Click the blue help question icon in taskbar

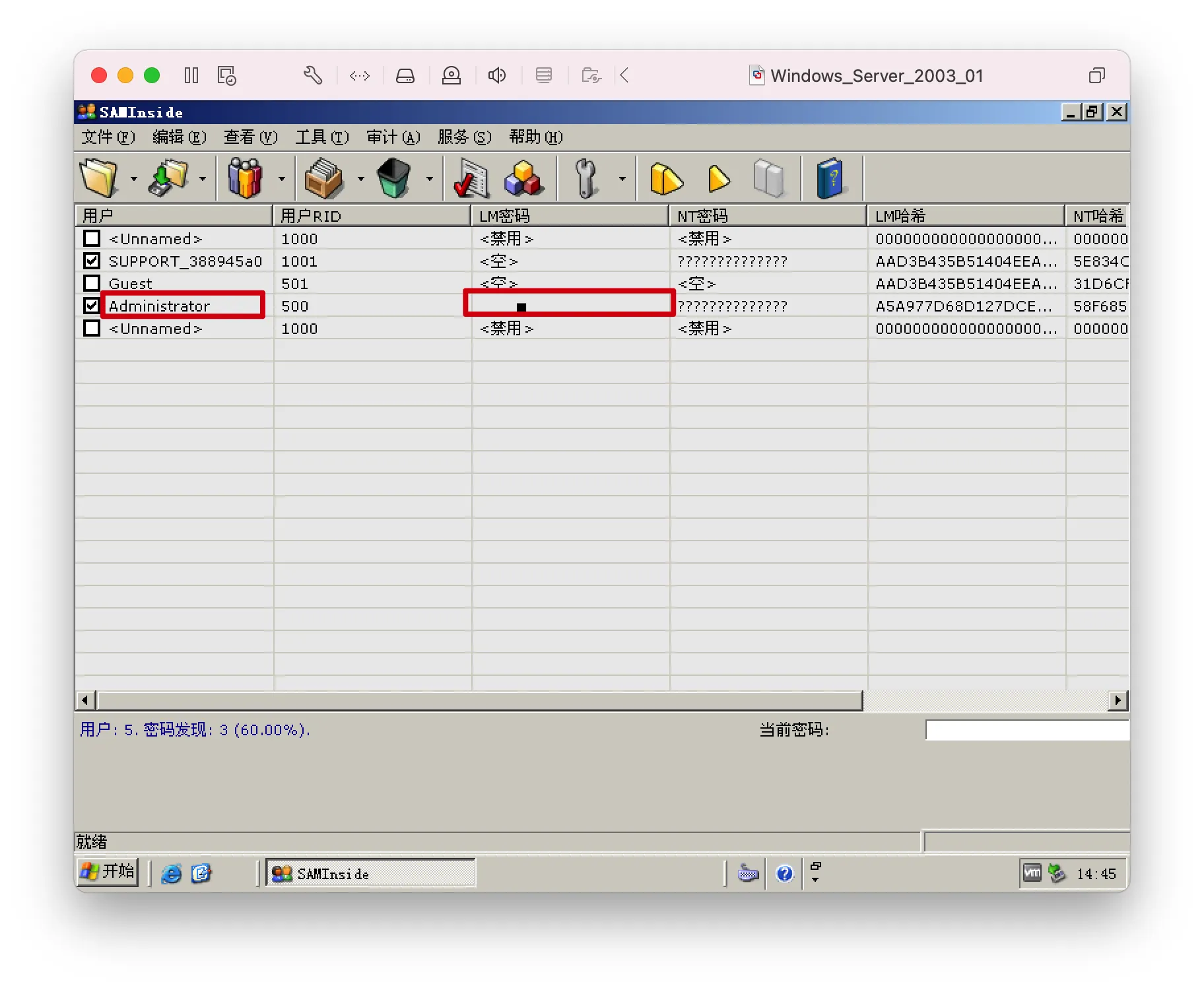pos(784,874)
